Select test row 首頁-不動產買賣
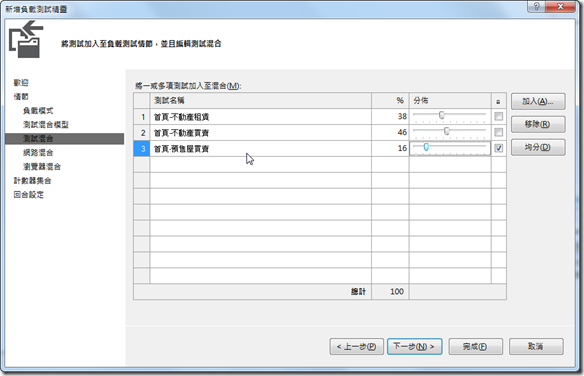This screenshot has height=376, width=584. click(260, 133)
